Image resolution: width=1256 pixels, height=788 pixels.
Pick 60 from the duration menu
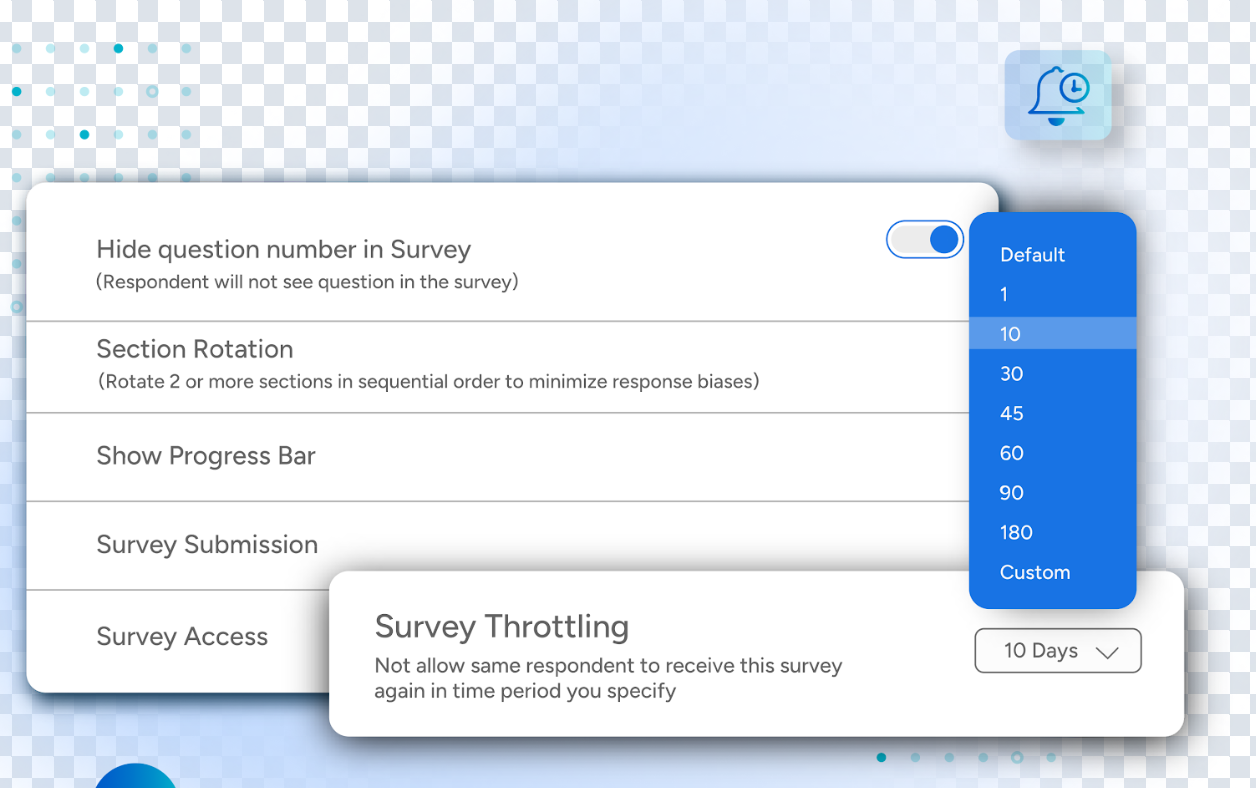1011,453
